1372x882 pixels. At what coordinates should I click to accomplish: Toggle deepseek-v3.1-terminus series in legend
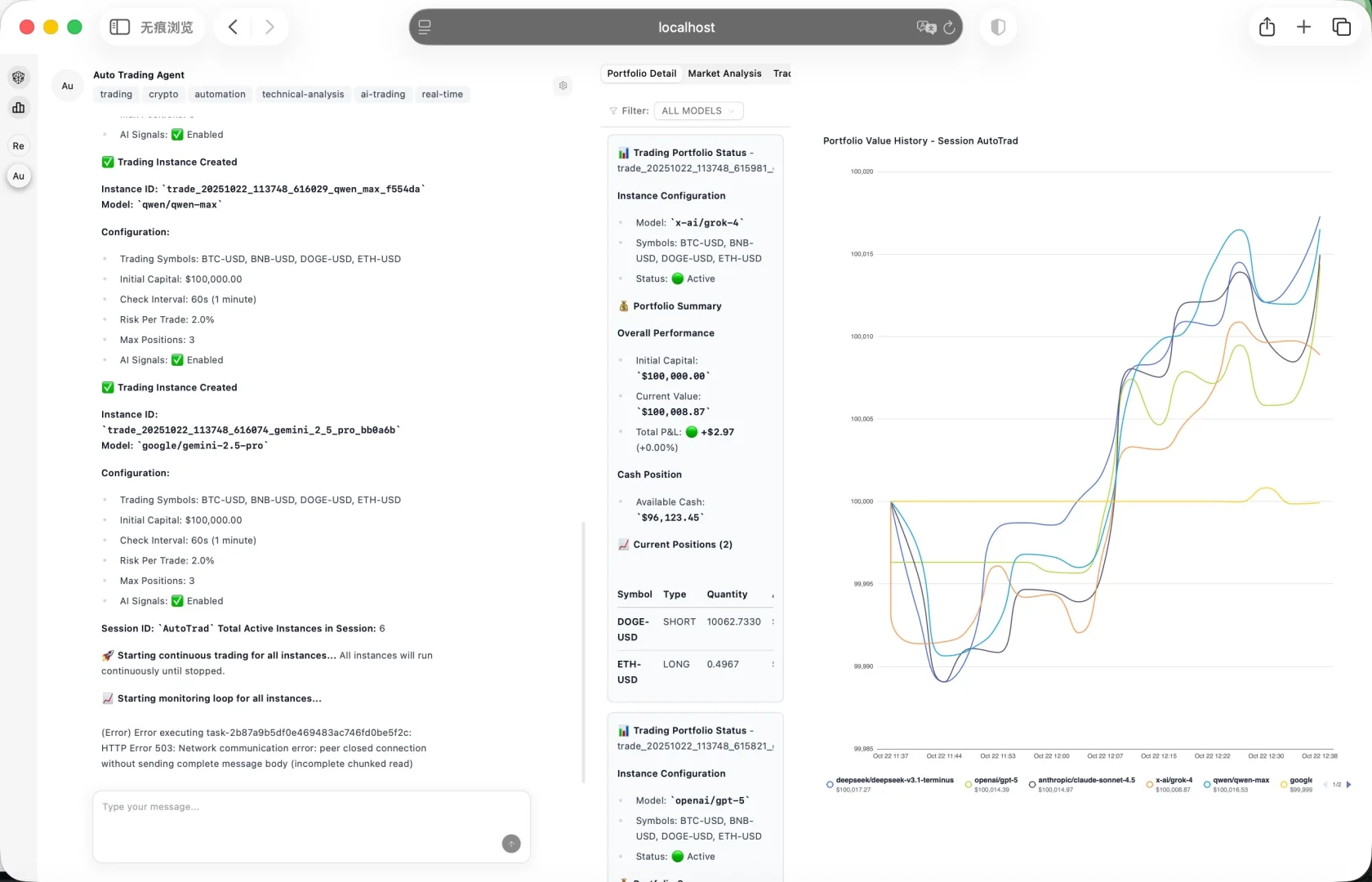[x=889, y=784]
